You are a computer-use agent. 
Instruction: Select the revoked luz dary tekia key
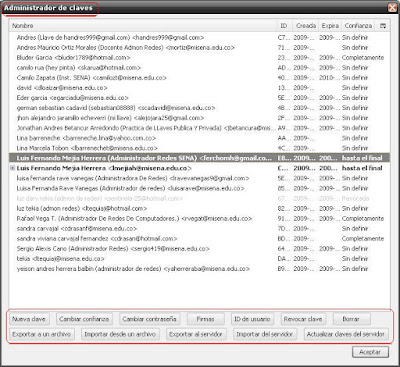199,198
